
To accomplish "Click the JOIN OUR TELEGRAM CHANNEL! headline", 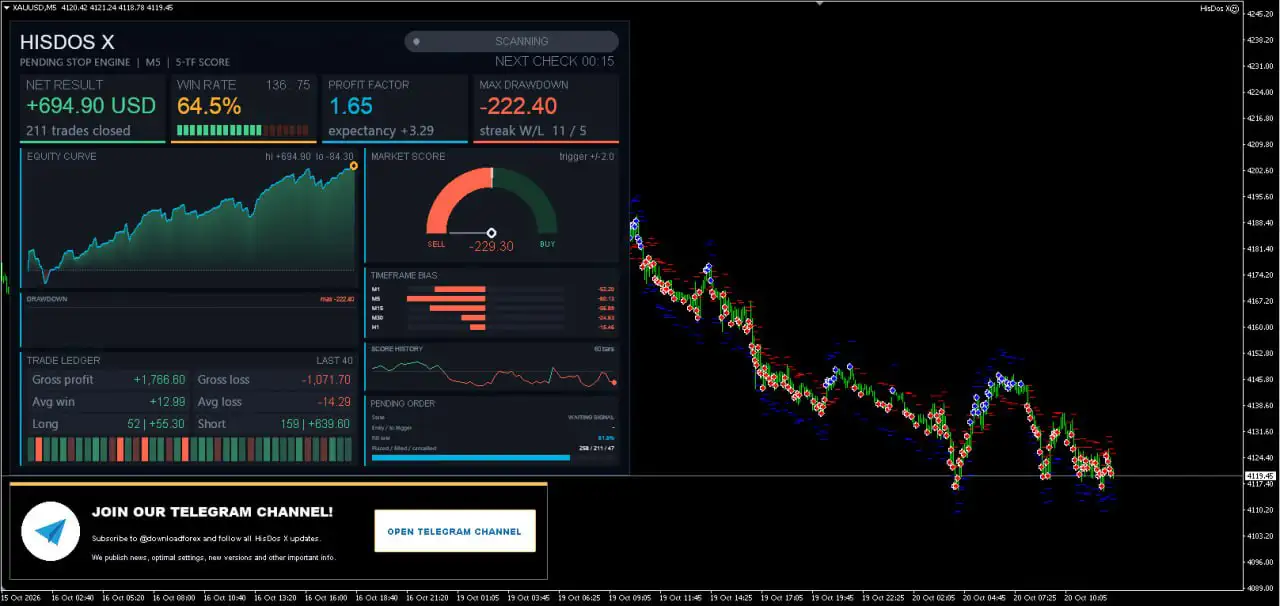I will click(212, 512).
